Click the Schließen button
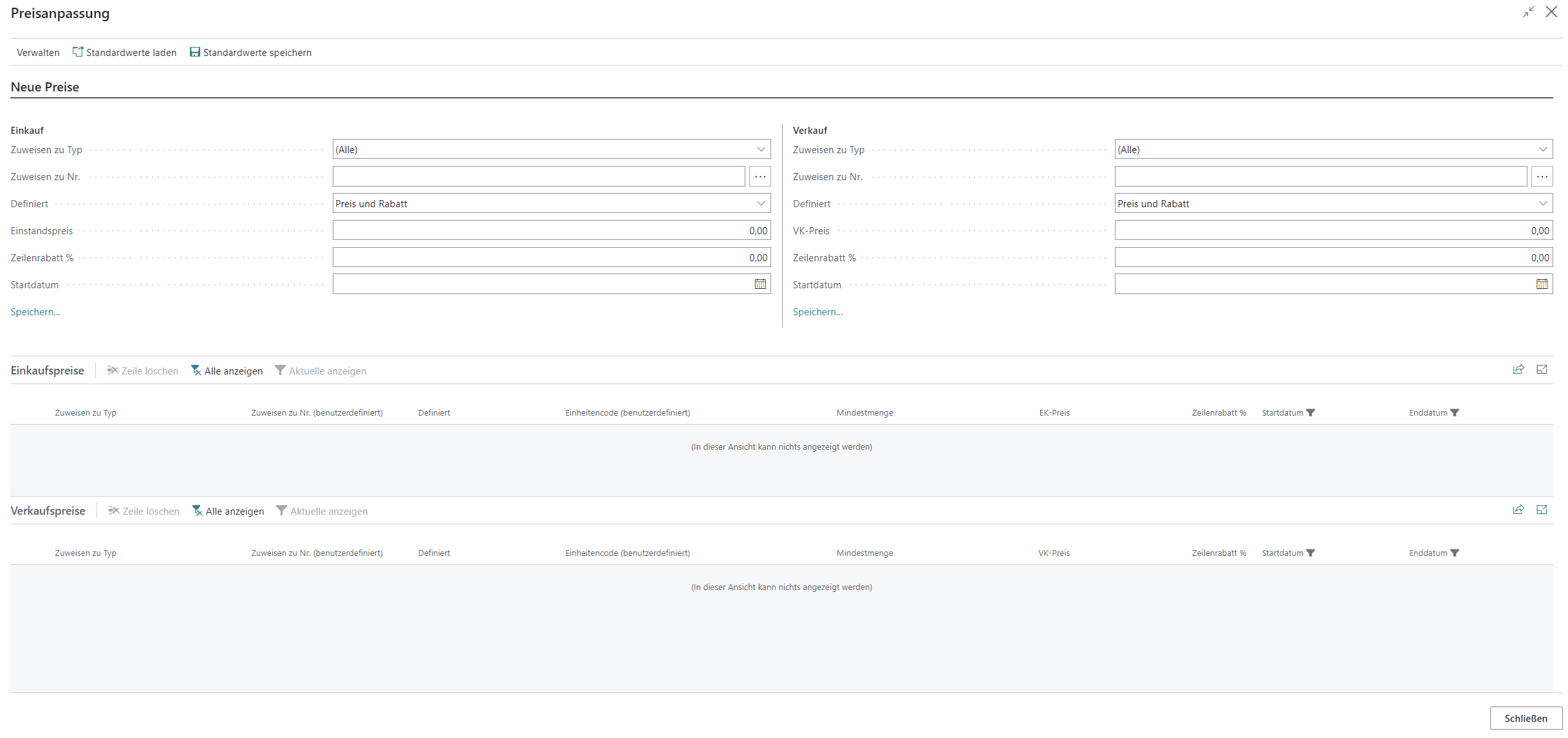1568x738 pixels. [1526, 718]
